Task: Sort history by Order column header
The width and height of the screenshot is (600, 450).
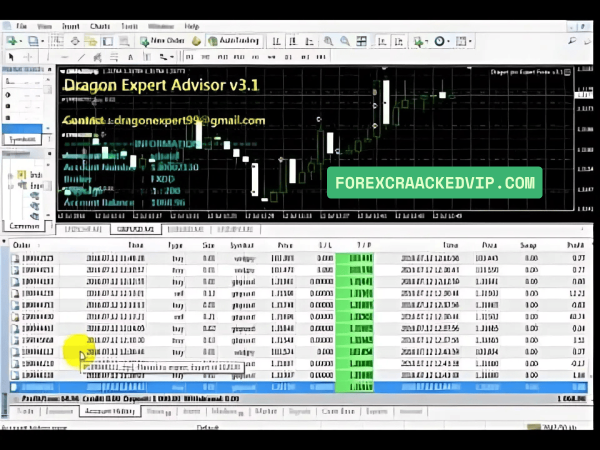Action: point(21,245)
